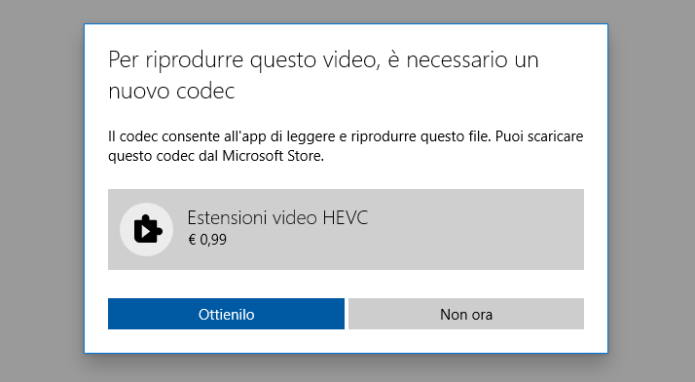Click the word "Per" in the title

tap(124, 60)
